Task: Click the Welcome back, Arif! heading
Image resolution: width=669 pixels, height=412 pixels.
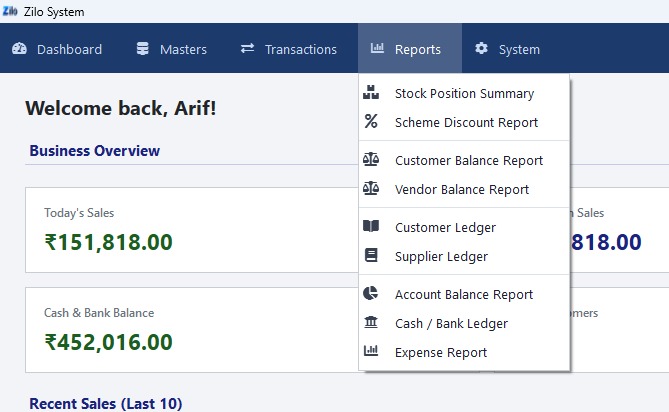Action: [121, 108]
